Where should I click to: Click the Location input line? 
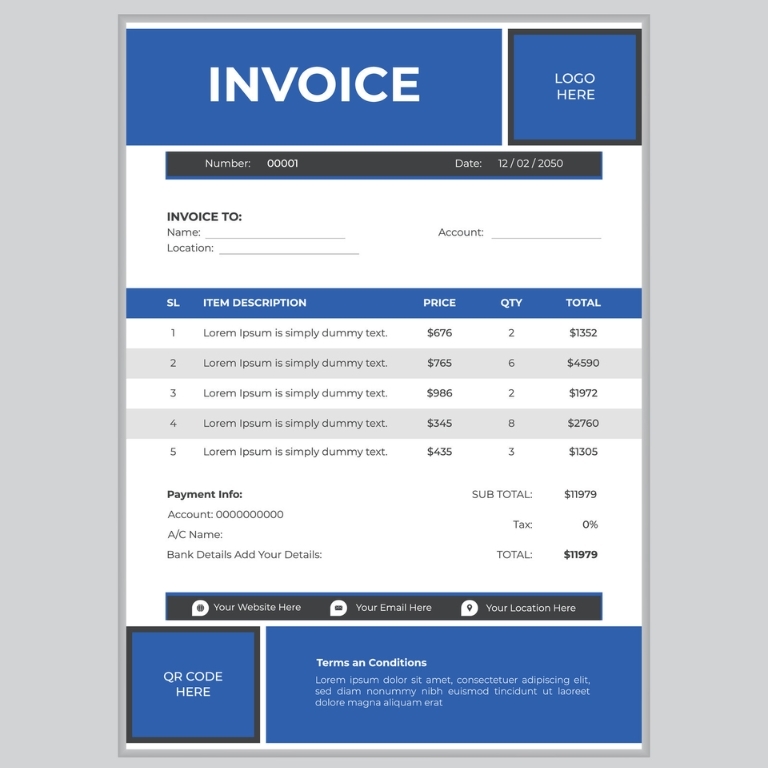[288, 250]
